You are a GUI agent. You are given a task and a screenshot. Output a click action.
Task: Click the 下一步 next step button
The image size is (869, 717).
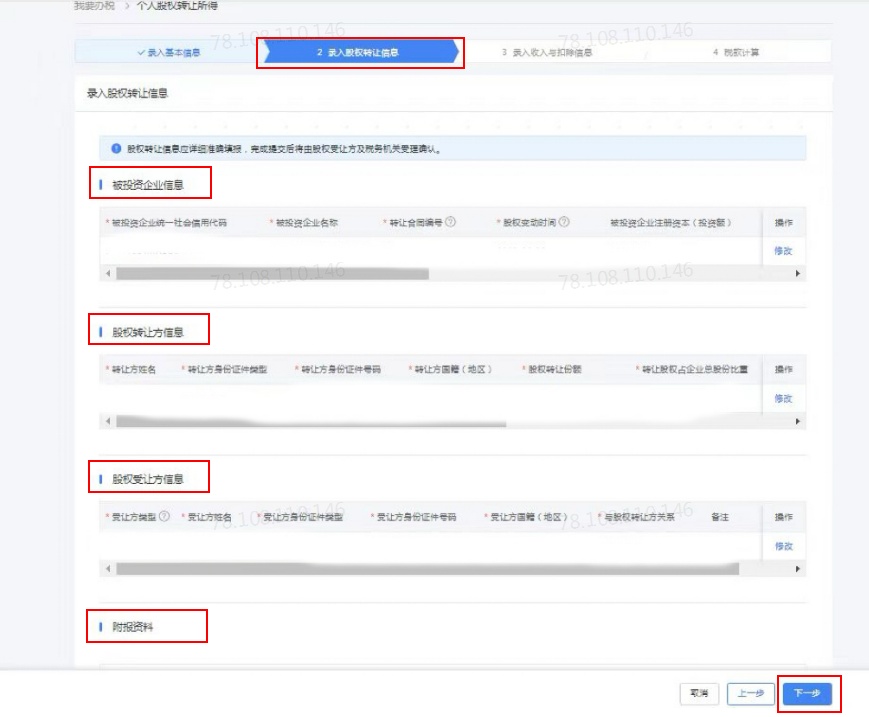(x=807, y=693)
